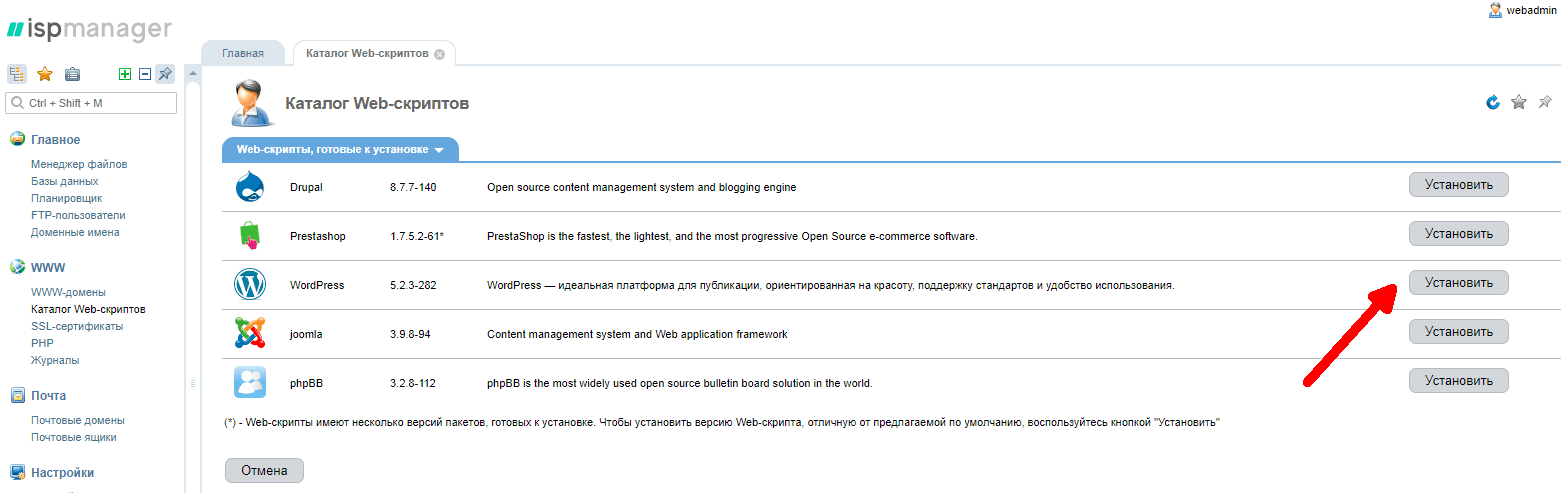The image size is (1561, 493).
Task: Switch to the Главная tab
Action: click(x=243, y=54)
